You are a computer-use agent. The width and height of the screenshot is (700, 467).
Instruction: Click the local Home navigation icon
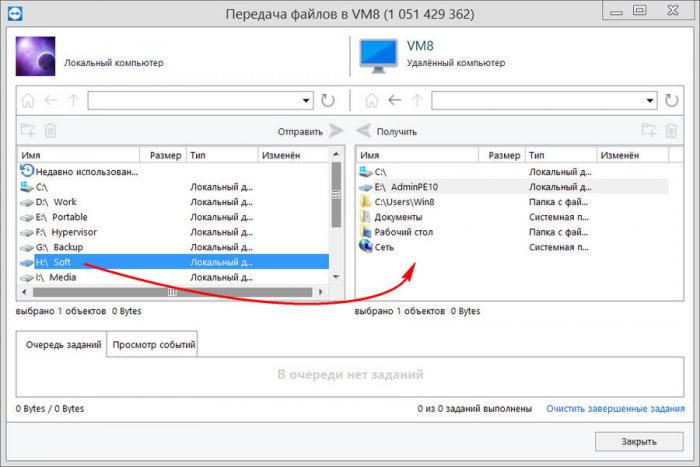coord(28,100)
